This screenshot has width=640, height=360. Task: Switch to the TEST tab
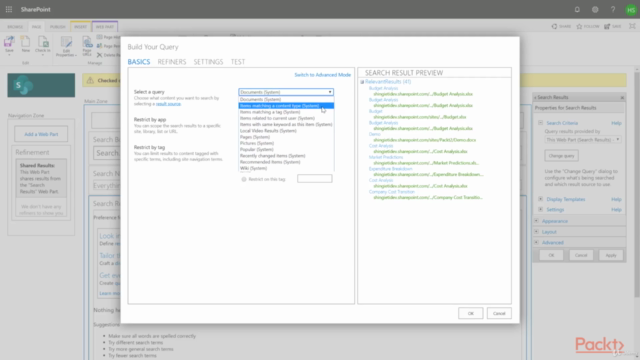(238, 62)
